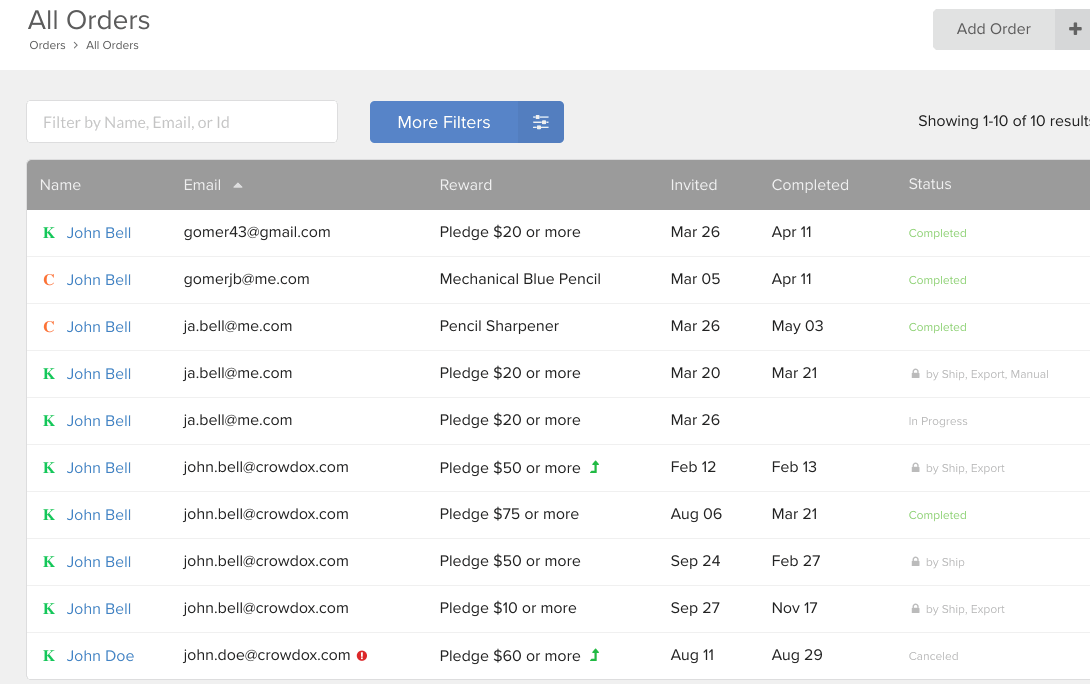Click the K icon in the Sep 27 invited row
The width and height of the screenshot is (1090, 684).
tap(49, 609)
